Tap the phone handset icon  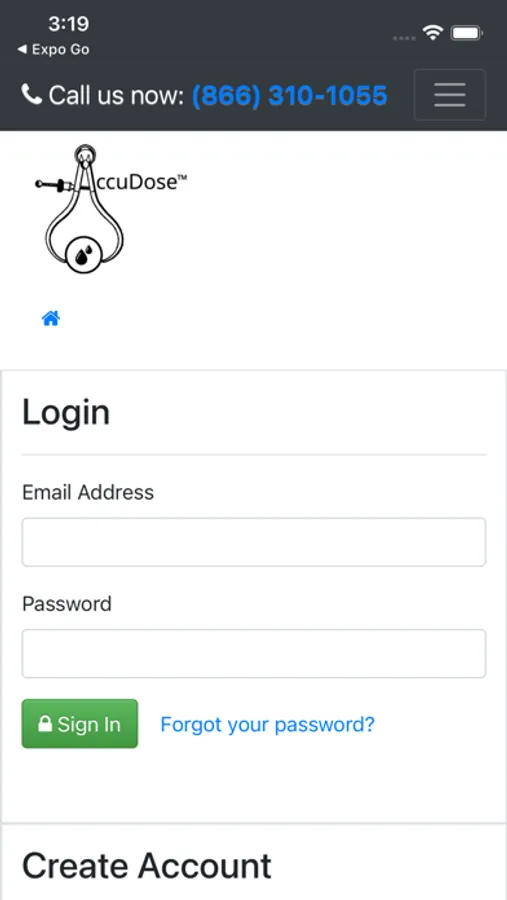click(32, 94)
